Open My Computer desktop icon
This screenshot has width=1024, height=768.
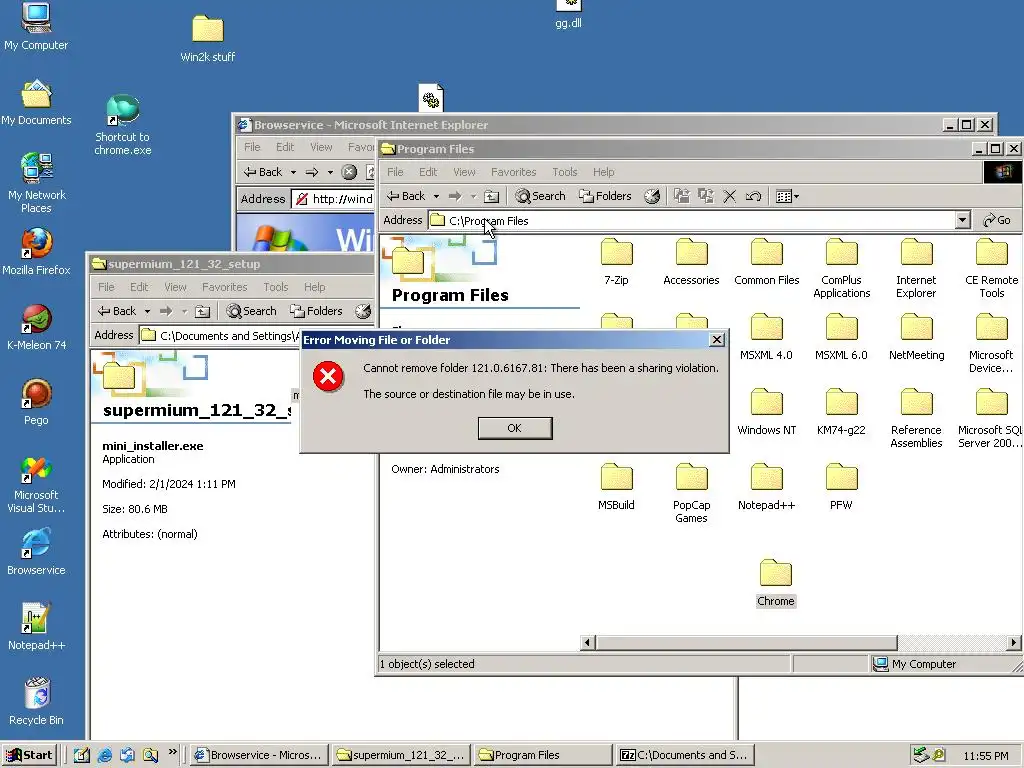pyautogui.click(x=36, y=25)
